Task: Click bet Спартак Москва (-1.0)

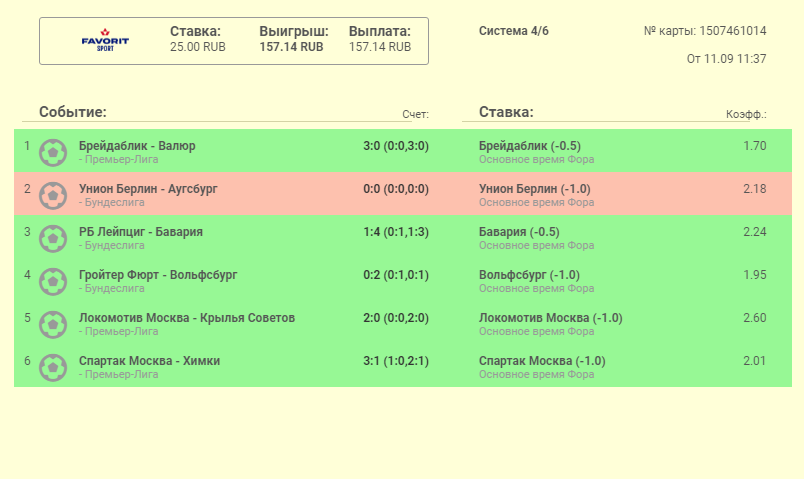Action: point(542,362)
